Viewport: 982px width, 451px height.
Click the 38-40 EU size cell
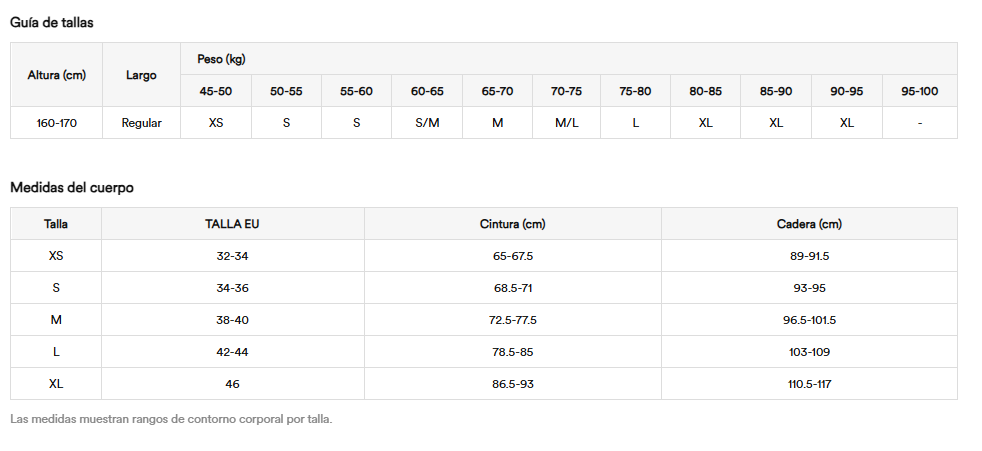click(232, 320)
